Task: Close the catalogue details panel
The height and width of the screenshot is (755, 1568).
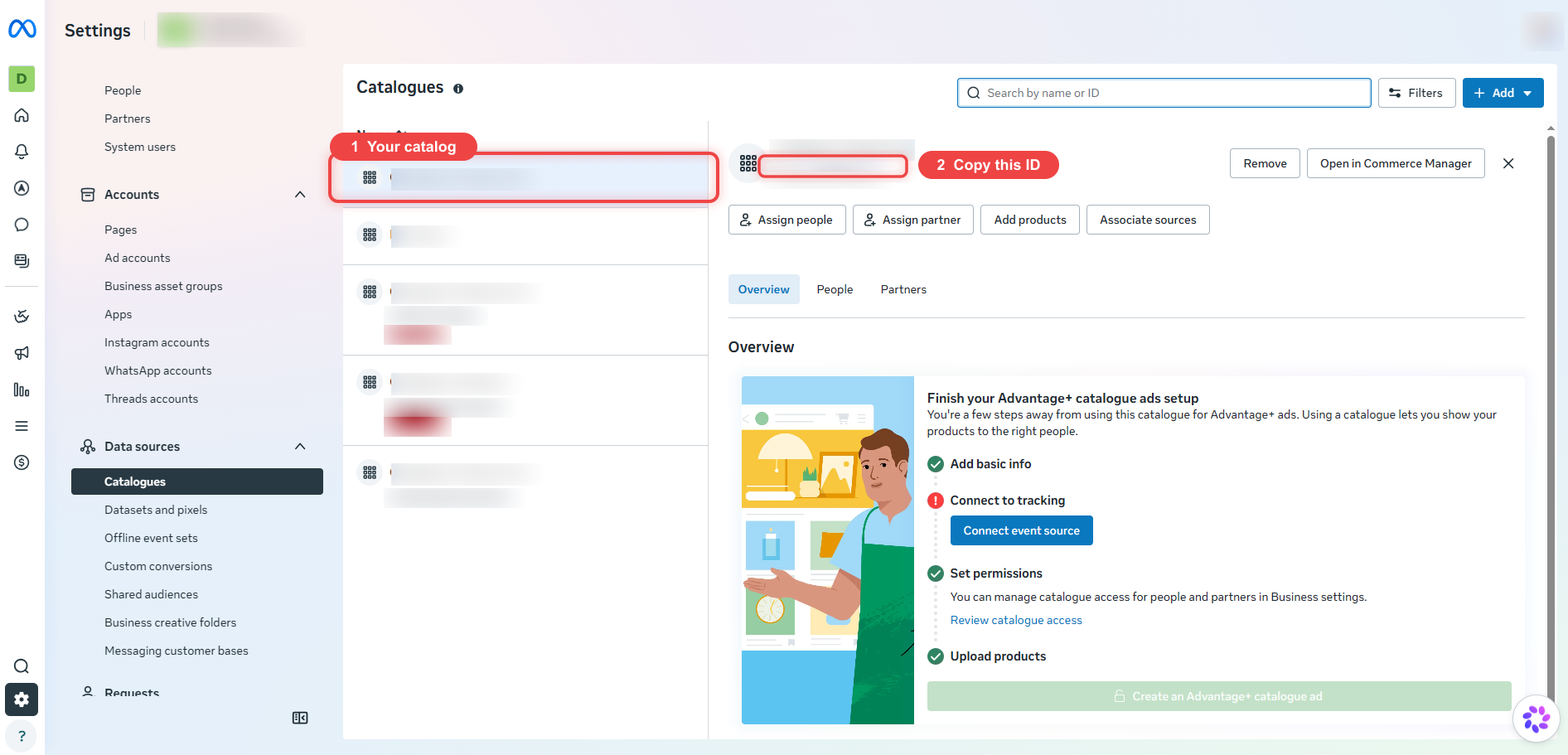Action: 1508,163
